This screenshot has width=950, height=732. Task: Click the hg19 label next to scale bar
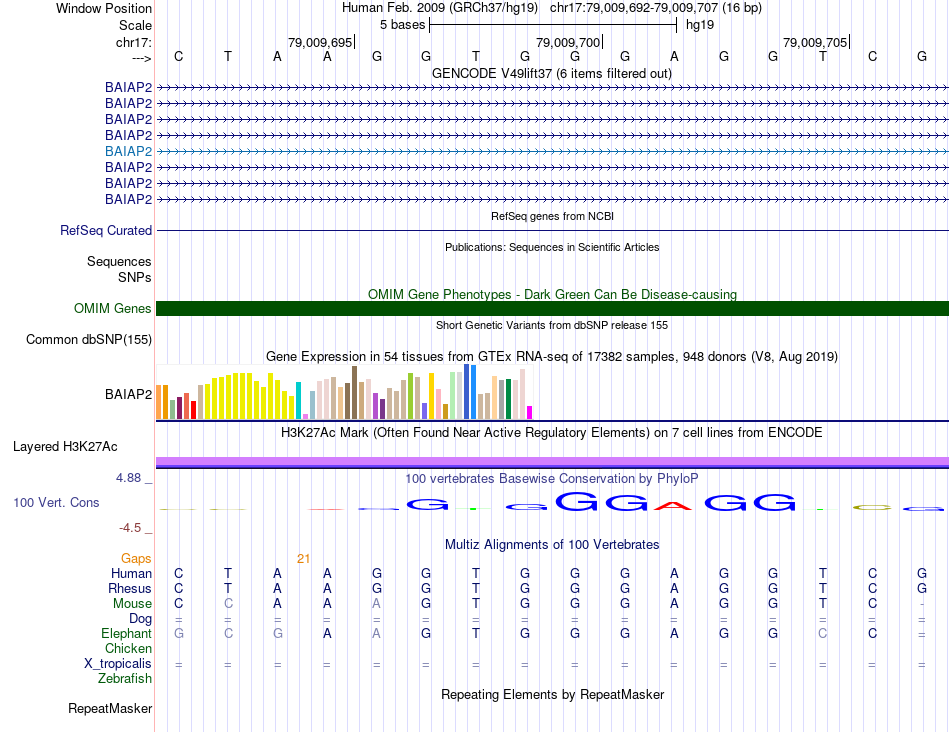[700, 25]
